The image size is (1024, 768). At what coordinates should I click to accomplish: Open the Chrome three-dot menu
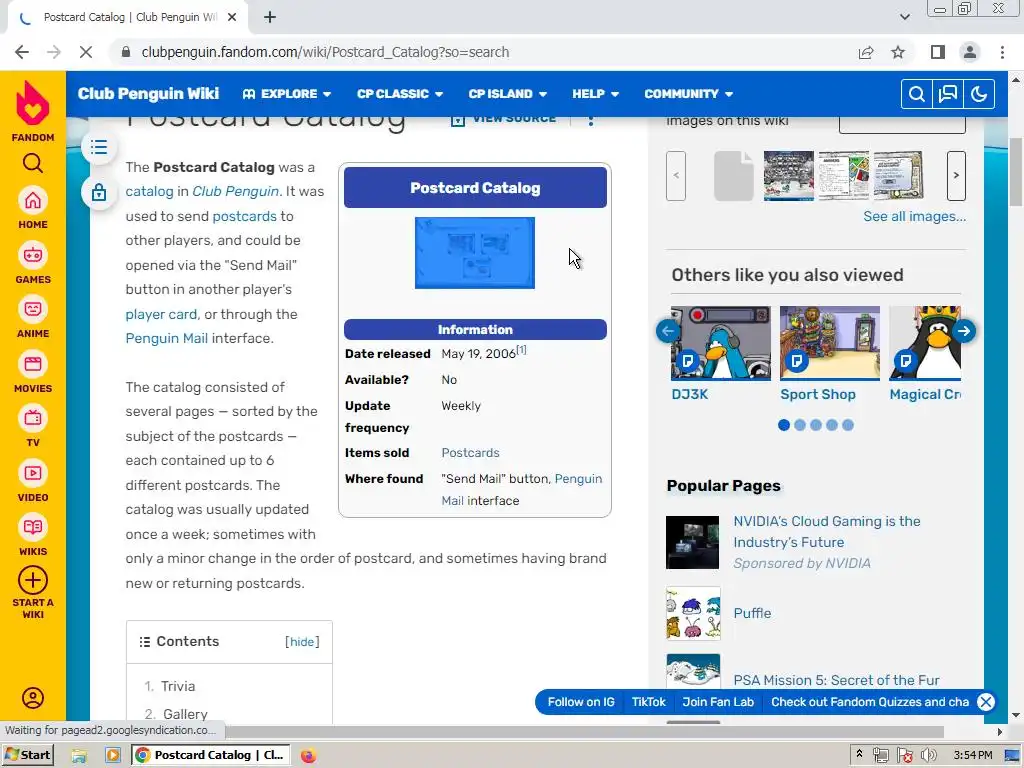(x=1002, y=52)
